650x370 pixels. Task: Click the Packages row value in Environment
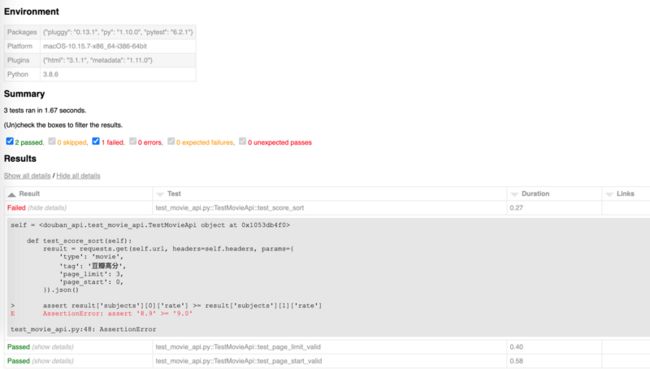tap(118, 32)
